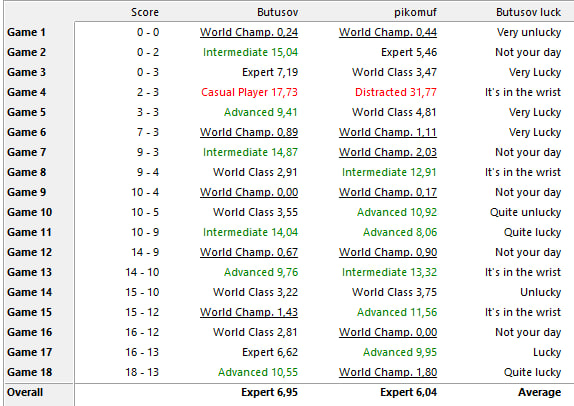The image size is (574, 406).
Task: Click the Overall Expert 6,95 cell
Action: 269,392
